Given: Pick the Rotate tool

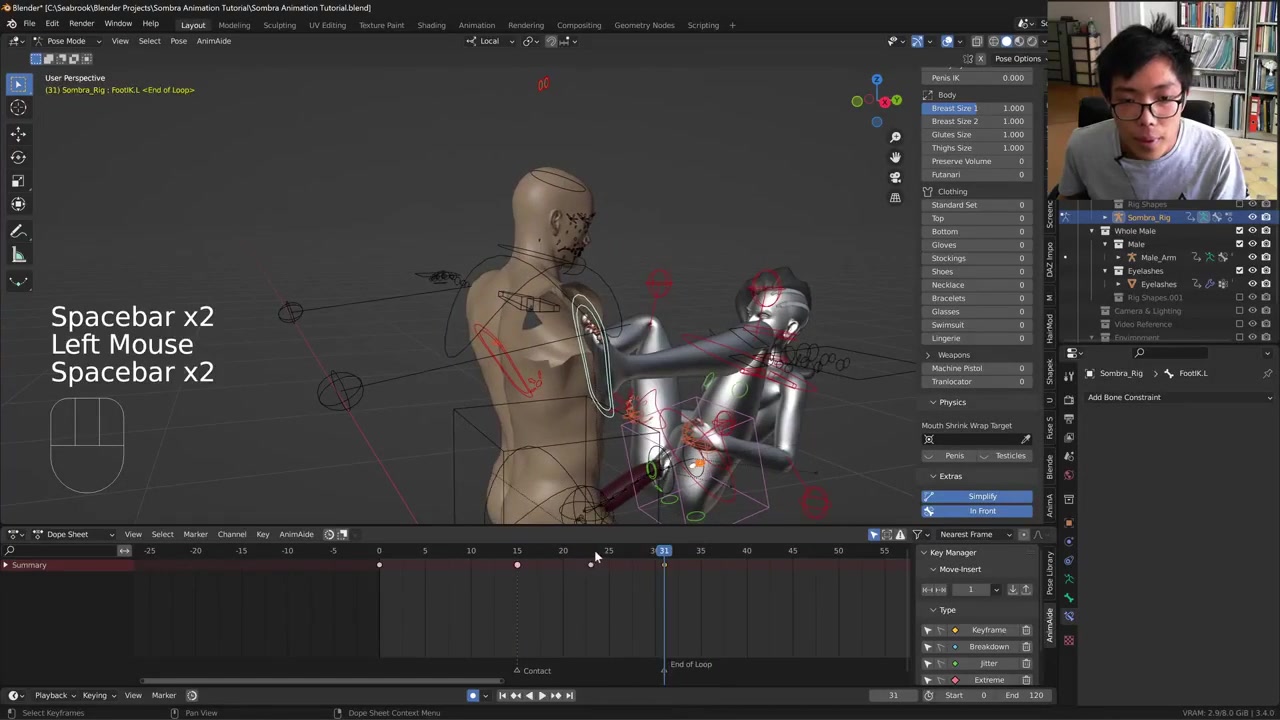Looking at the screenshot, I should 18,157.
